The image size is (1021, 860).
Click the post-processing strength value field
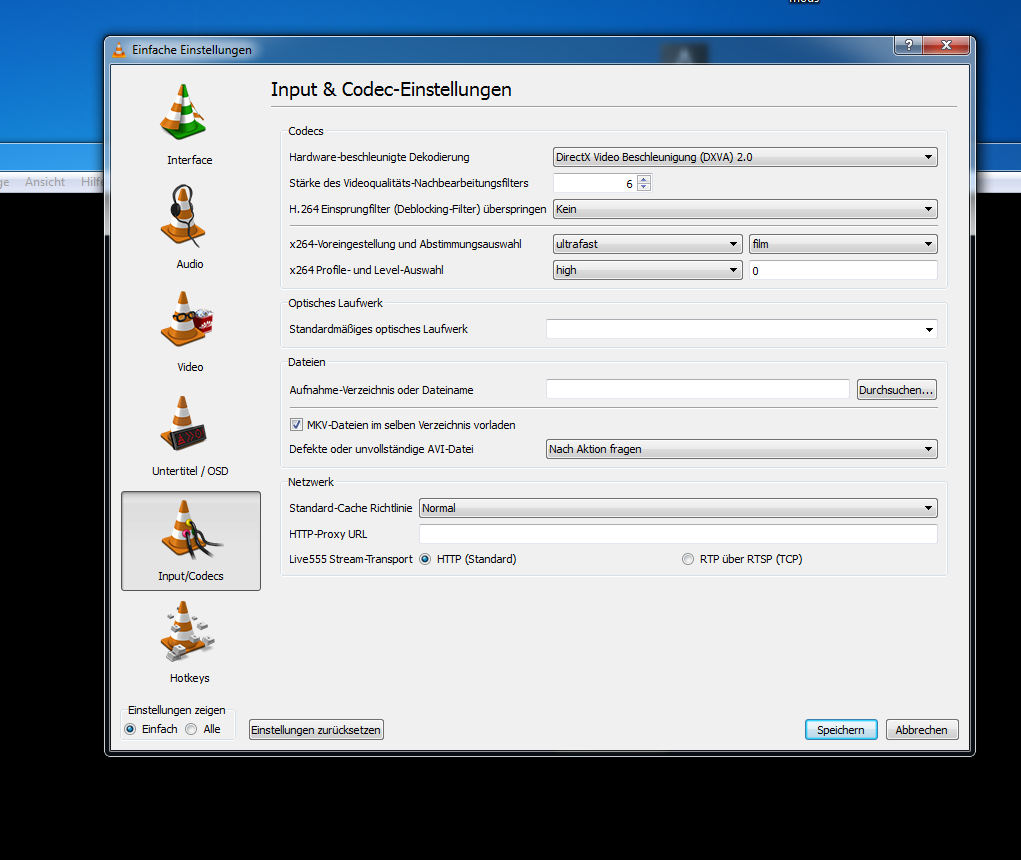[x=594, y=184]
